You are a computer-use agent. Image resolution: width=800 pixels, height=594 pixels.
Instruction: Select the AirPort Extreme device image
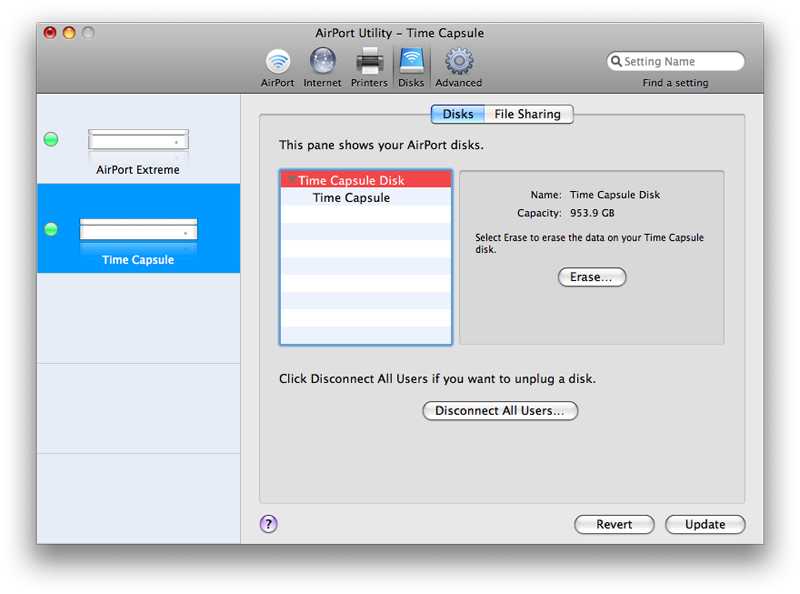(138, 140)
